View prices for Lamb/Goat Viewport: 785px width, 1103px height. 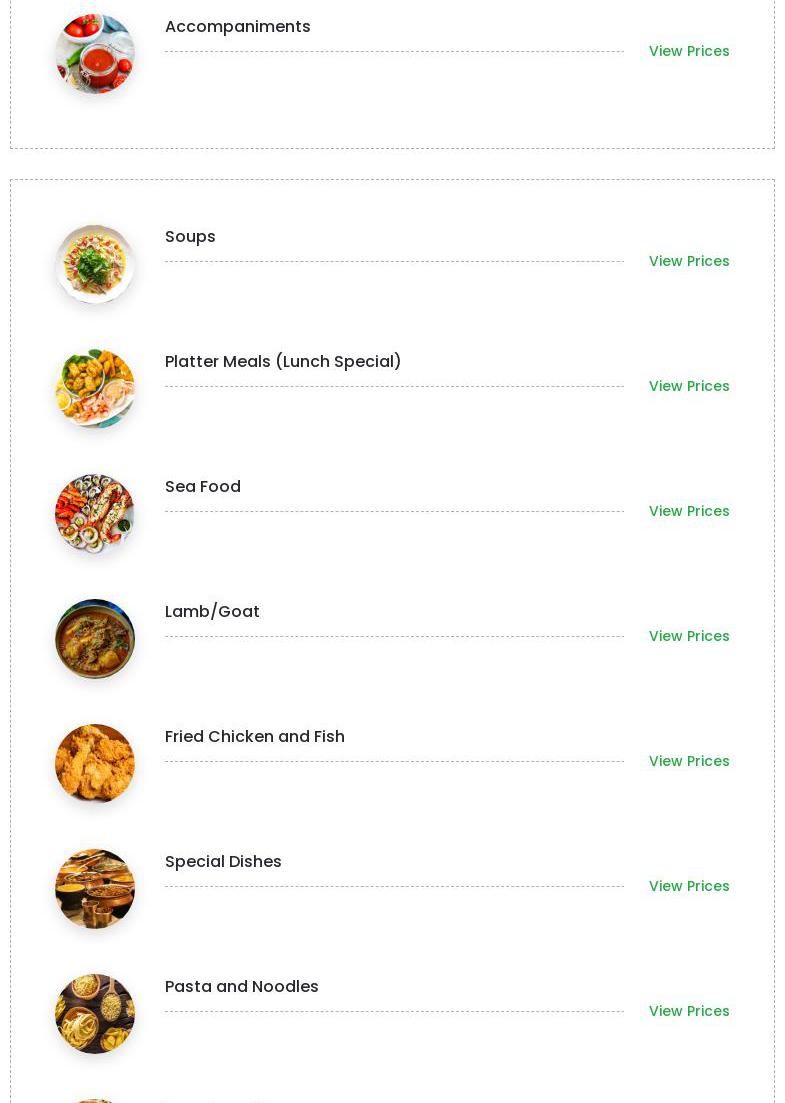(689, 636)
